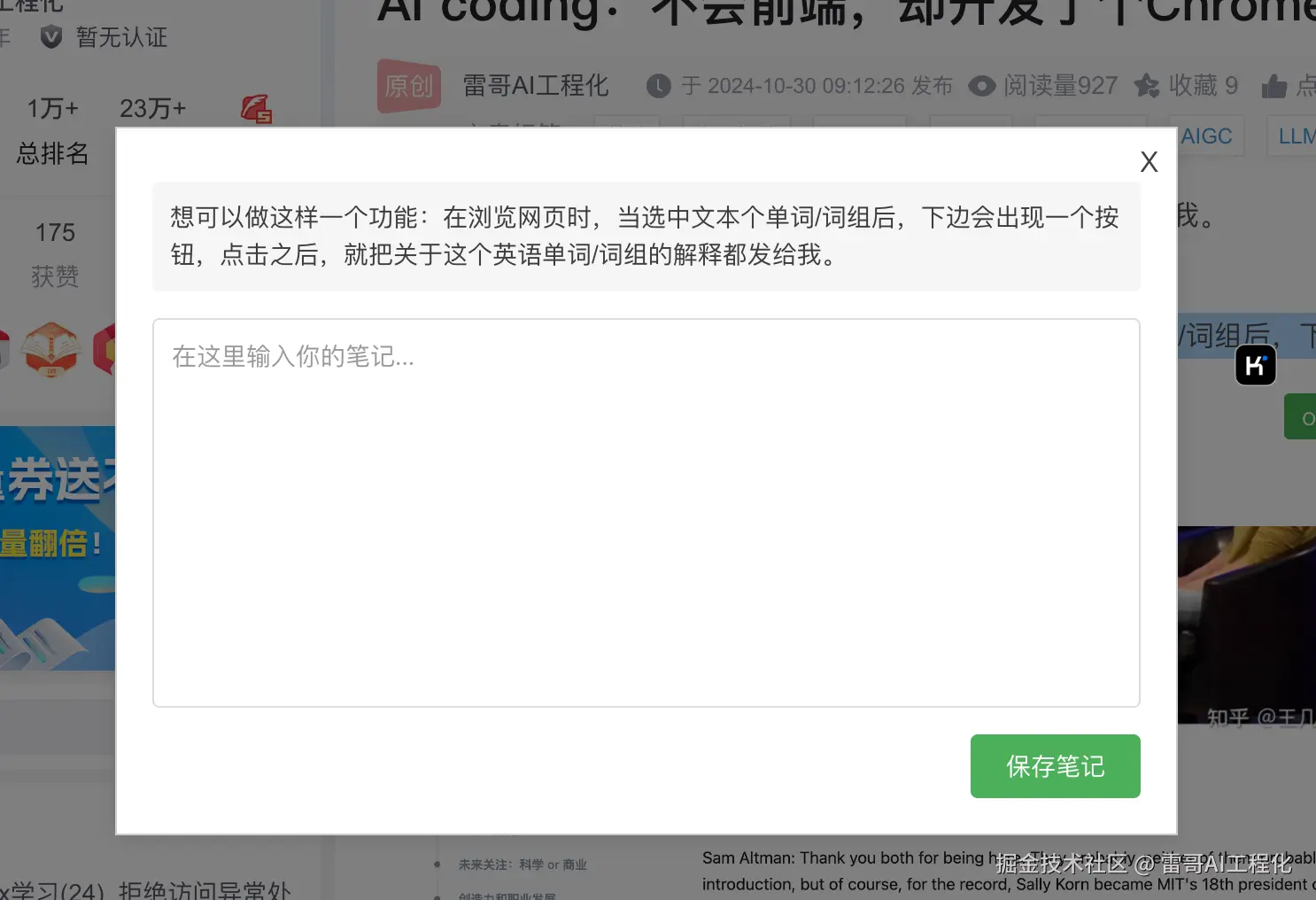Open the floating black K extension icon

pos(1255,364)
